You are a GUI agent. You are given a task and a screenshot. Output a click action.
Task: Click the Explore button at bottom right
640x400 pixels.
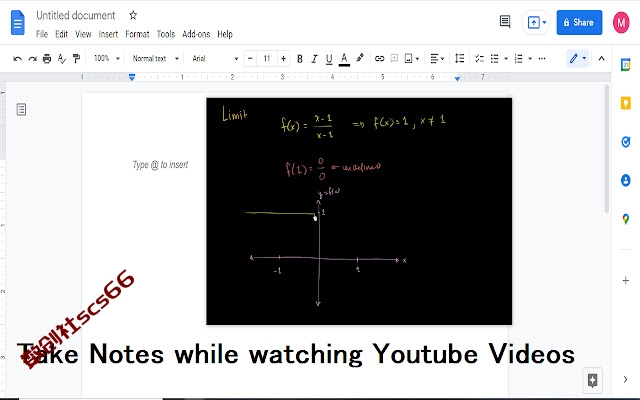coord(592,380)
